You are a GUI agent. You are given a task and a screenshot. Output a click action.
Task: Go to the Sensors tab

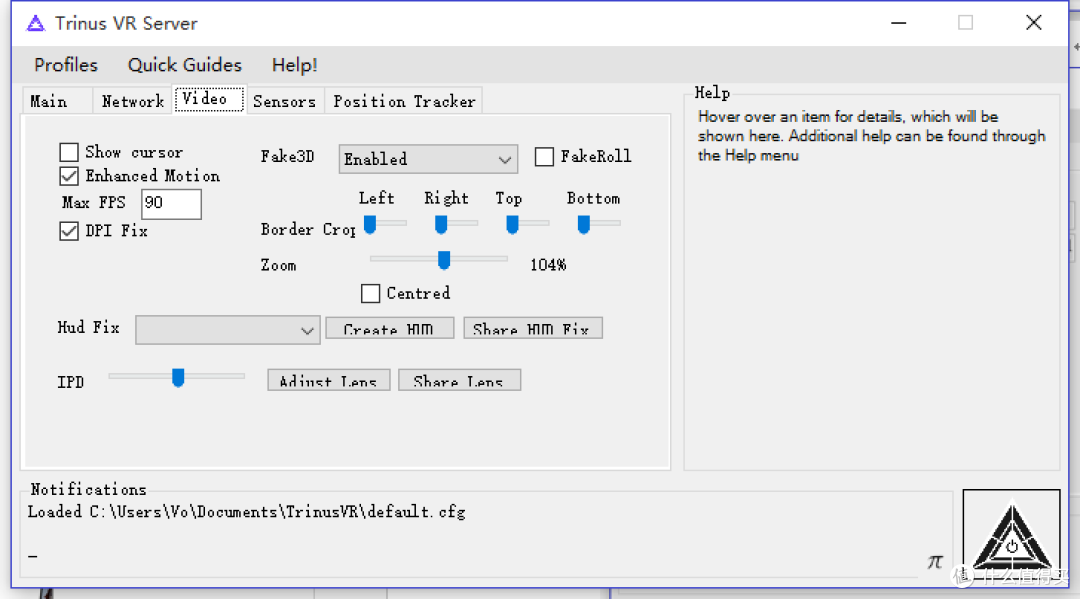click(284, 102)
